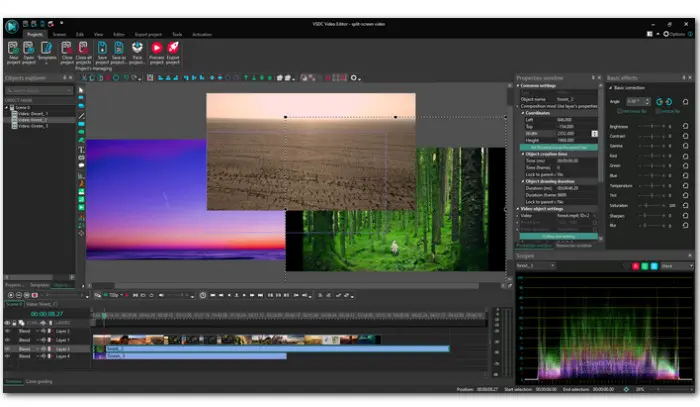
Task: Select Video: Ocean_3 in Objects explorer
Action: (x=33, y=126)
